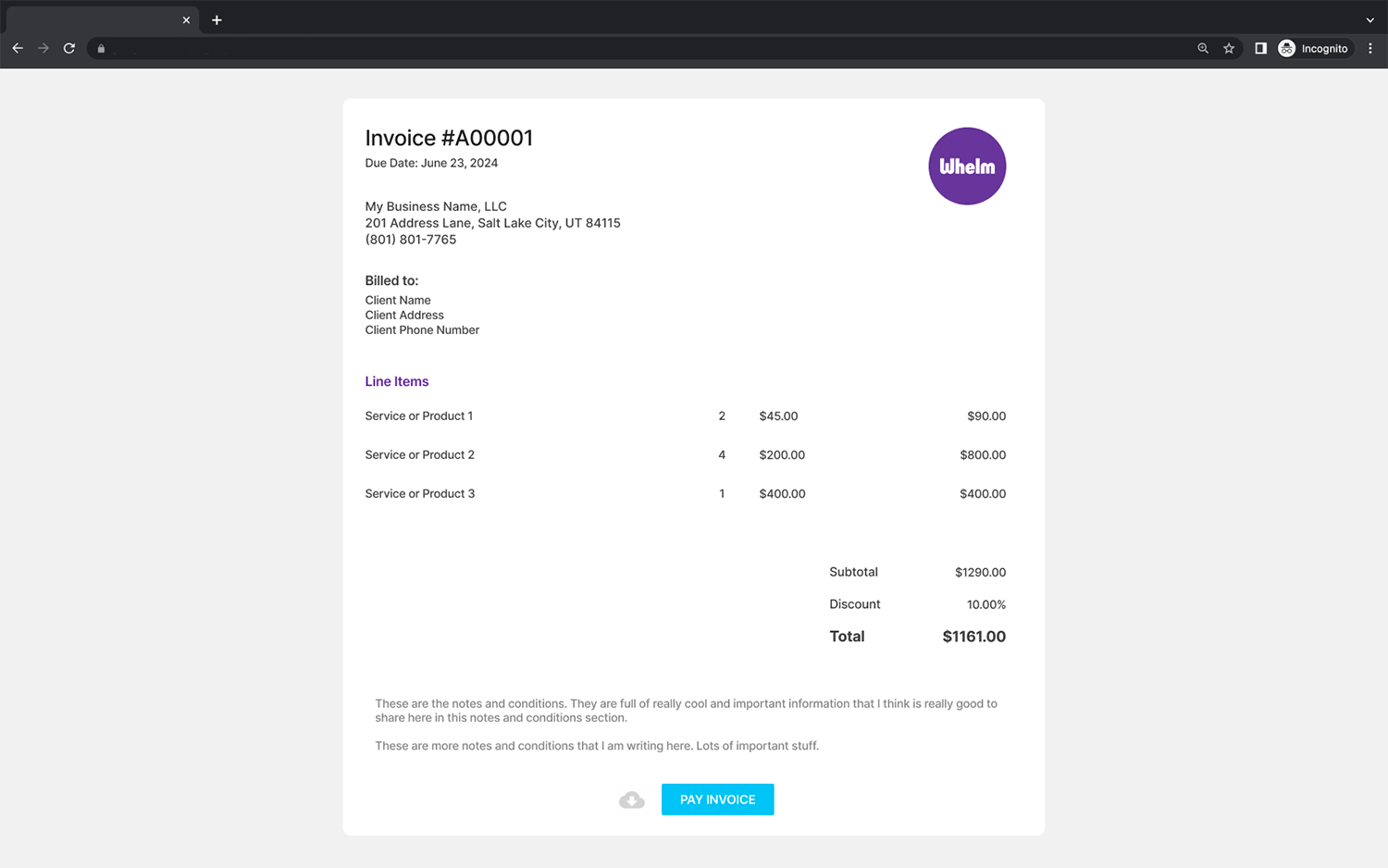Viewport: 1388px width, 868px height.
Task: Click the Pay Invoice button
Action: click(x=717, y=800)
